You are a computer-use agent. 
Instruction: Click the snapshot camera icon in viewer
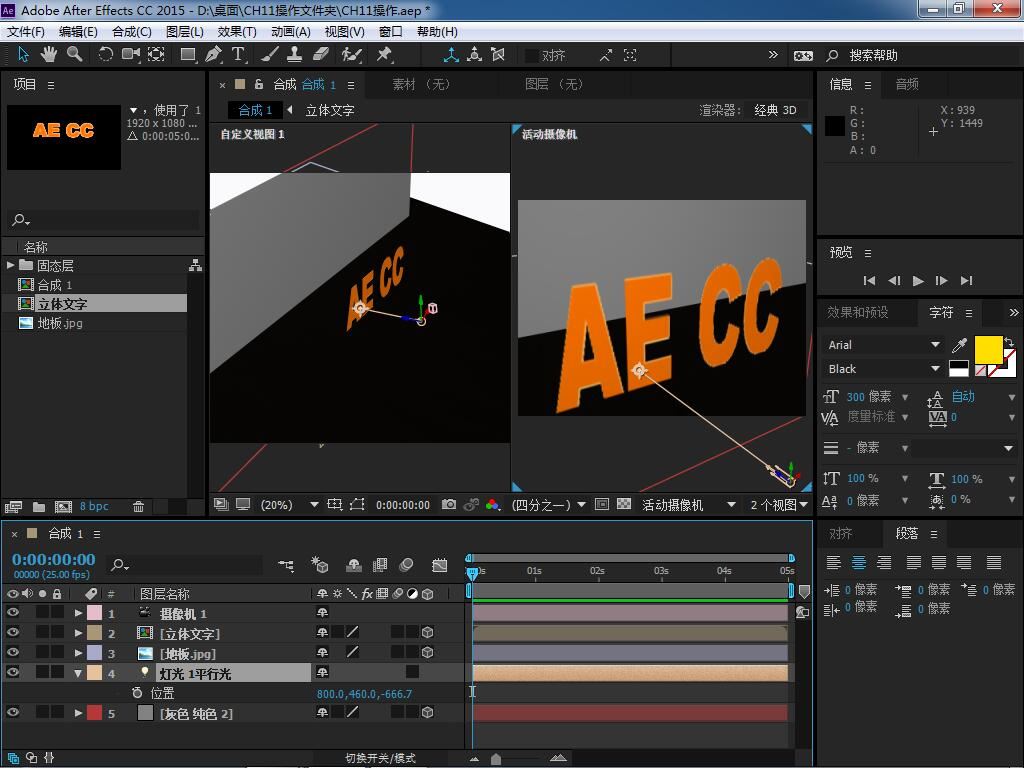449,505
